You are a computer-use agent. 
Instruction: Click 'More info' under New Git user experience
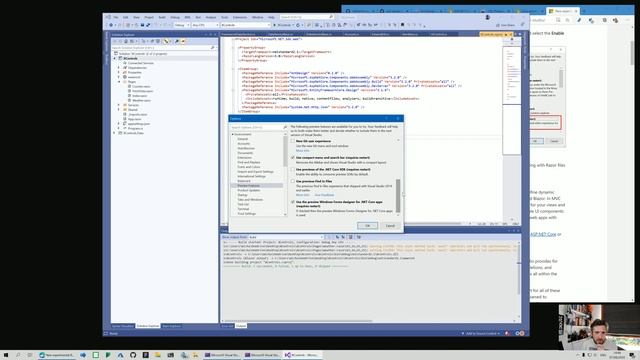tap(302, 151)
